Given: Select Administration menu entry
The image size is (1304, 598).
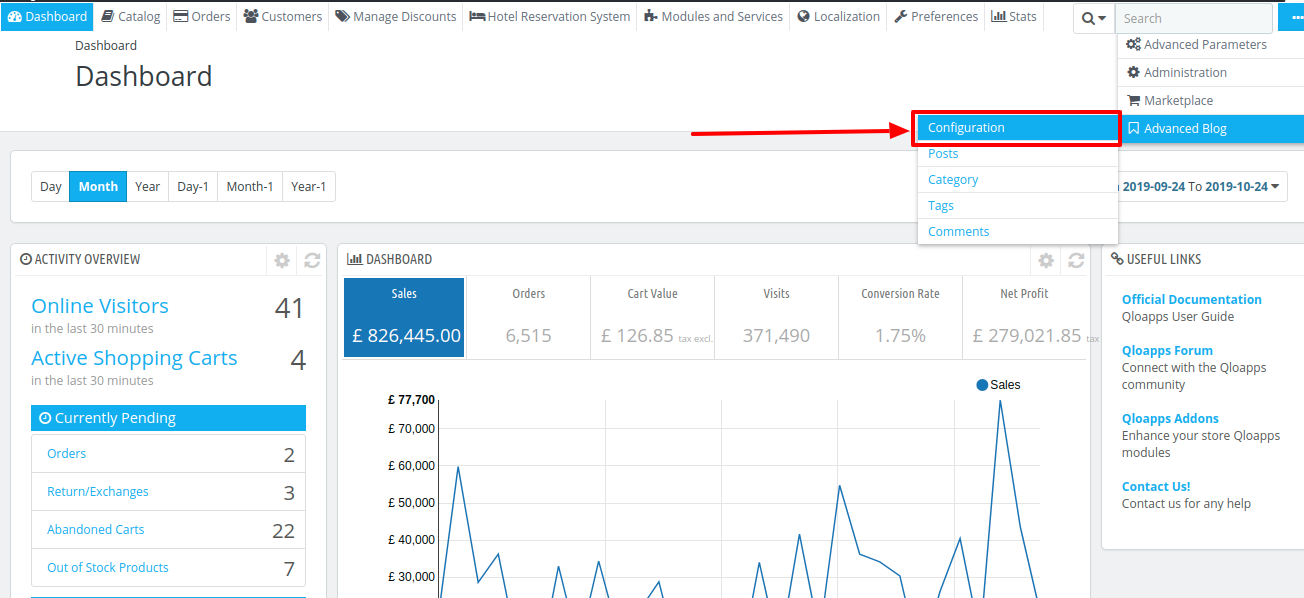Looking at the screenshot, I should (x=1210, y=73).
